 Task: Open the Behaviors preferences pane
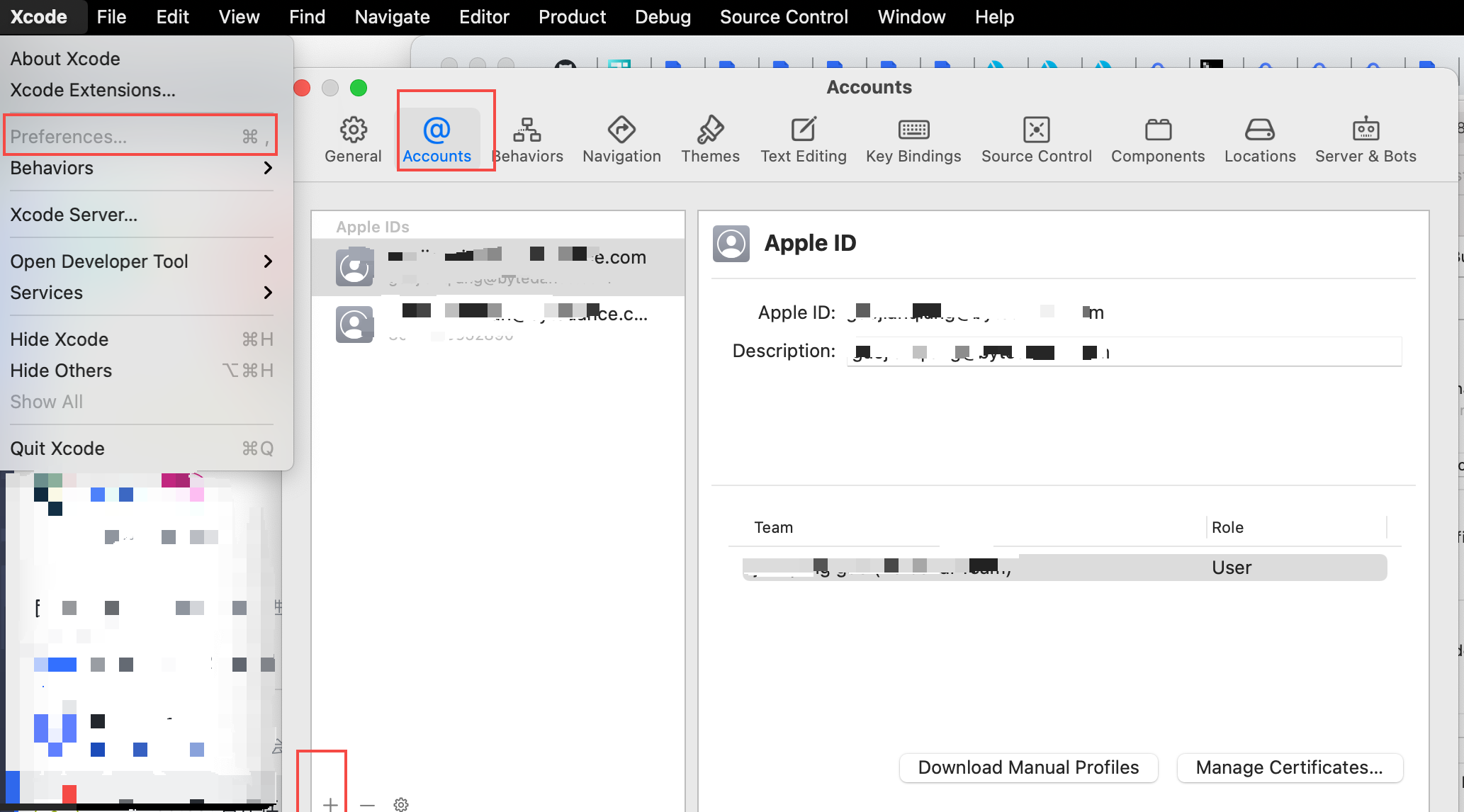528,140
